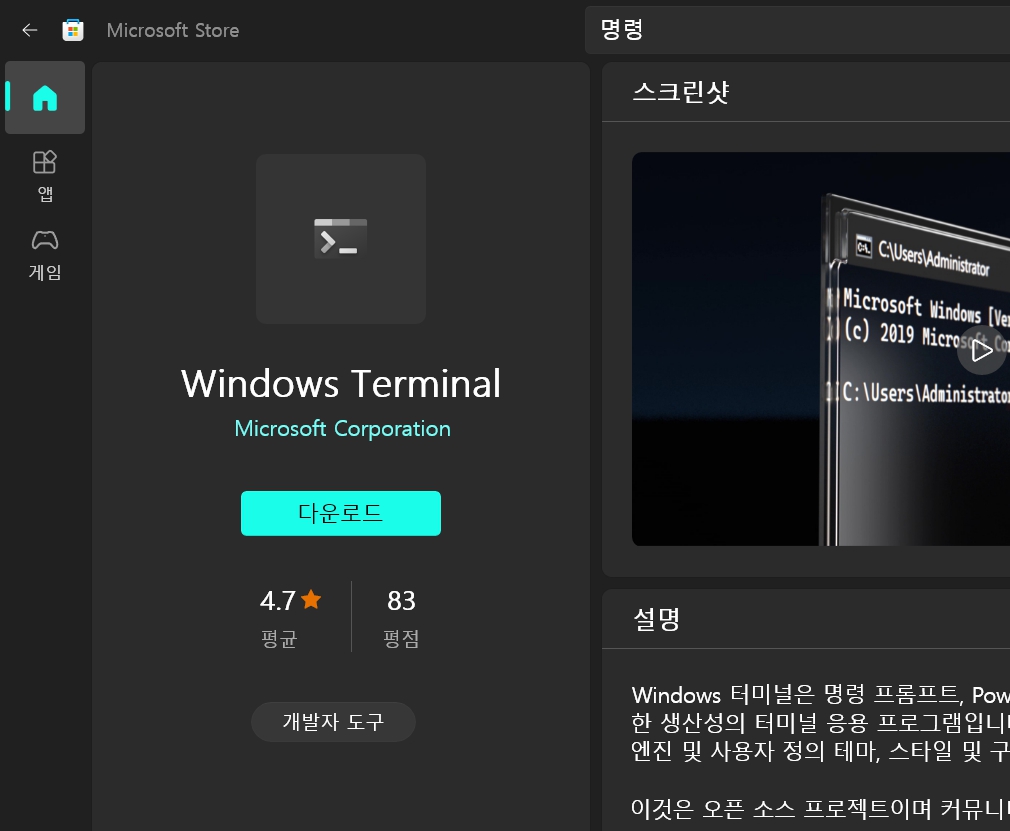Screen dimensions: 1010x831
Task: Click the 스크린샷 section heading
Action: tap(681, 92)
